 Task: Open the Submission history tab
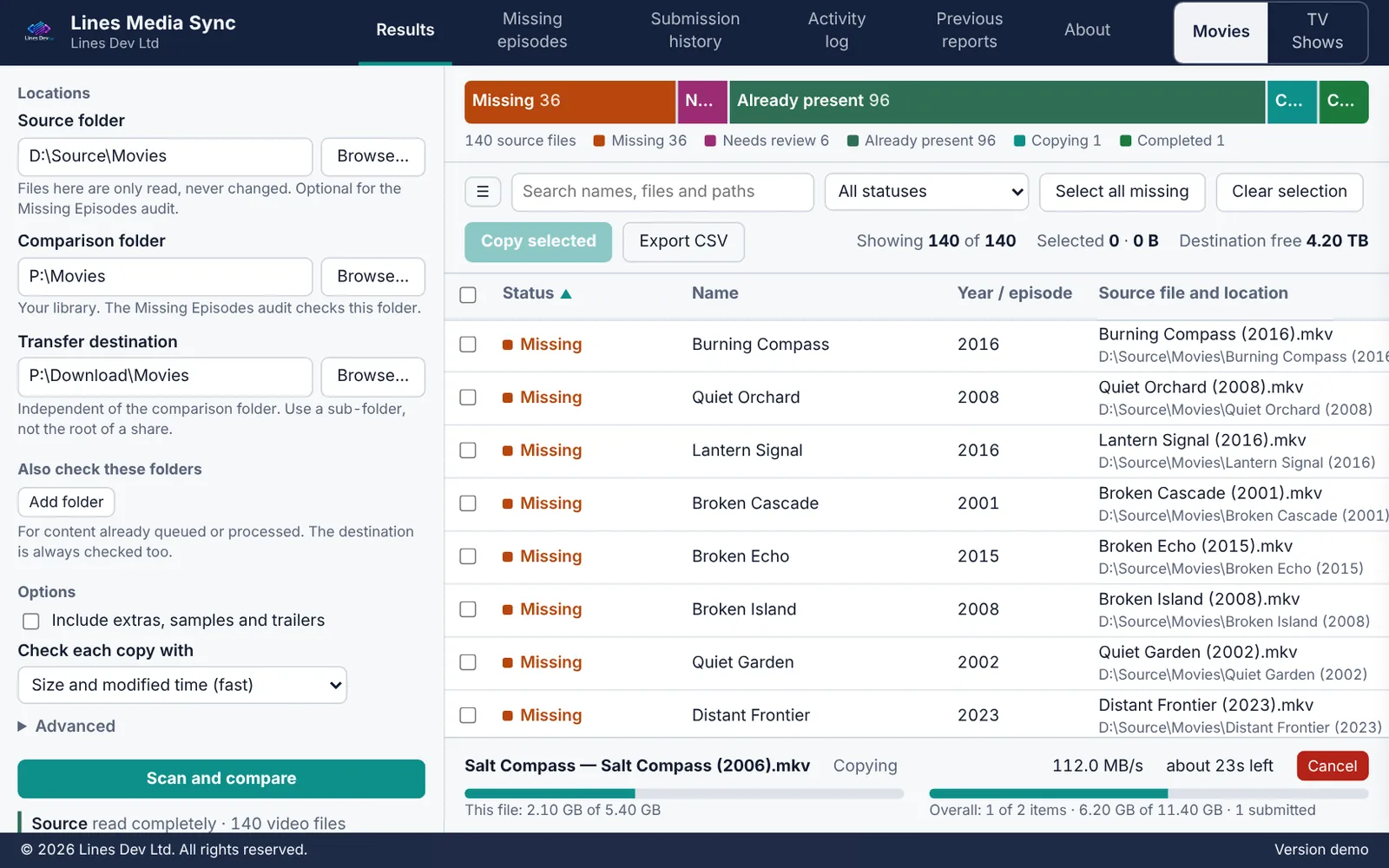(695, 30)
